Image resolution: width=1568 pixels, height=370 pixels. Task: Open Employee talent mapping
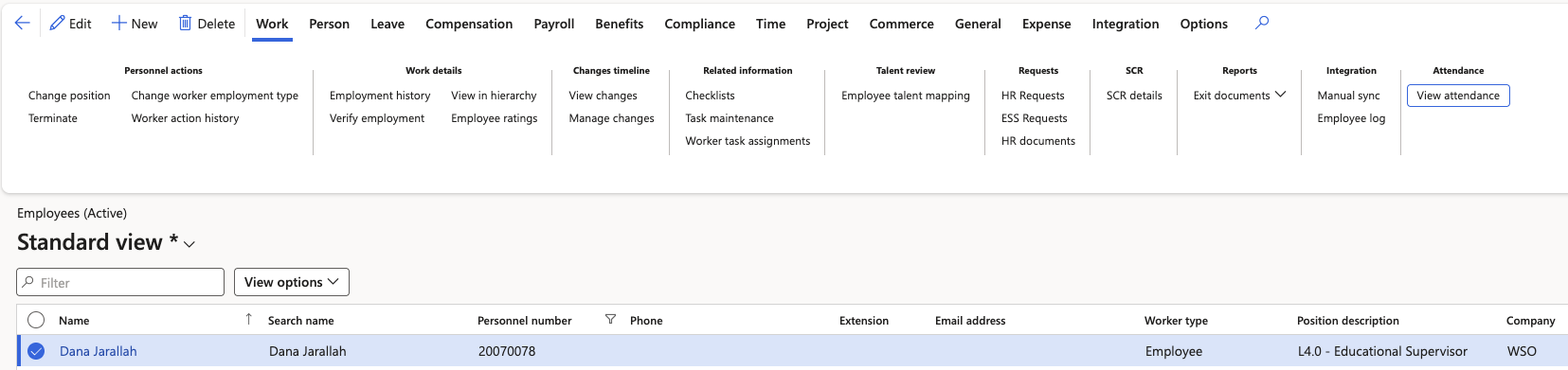[906, 96]
